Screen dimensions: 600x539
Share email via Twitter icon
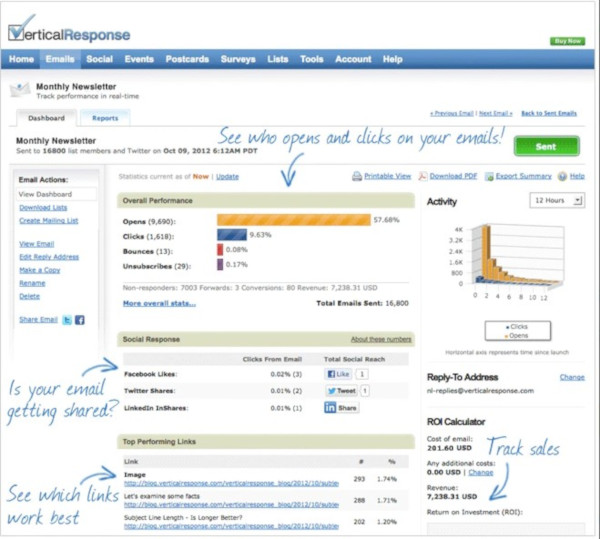coord(65,320)
